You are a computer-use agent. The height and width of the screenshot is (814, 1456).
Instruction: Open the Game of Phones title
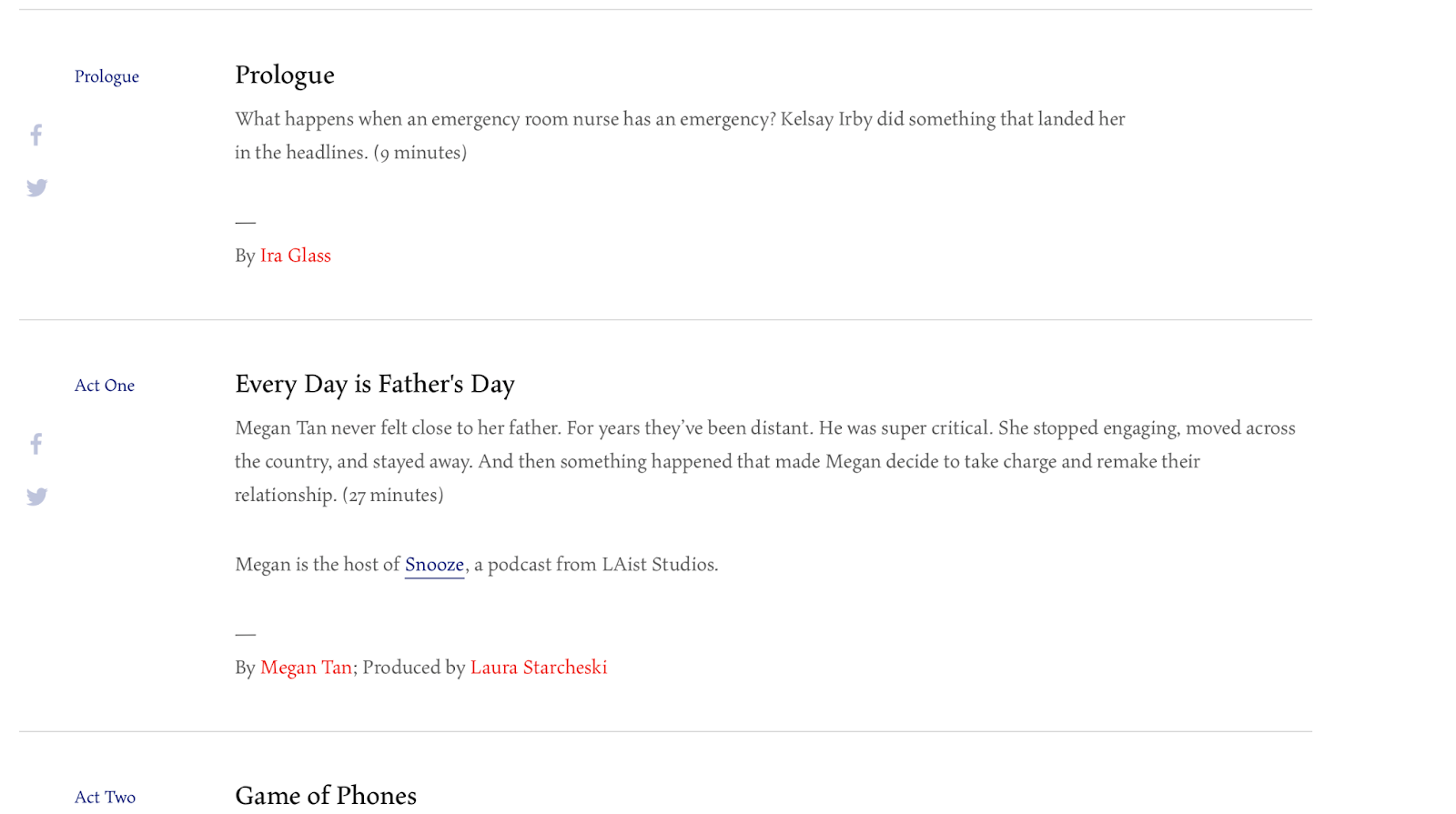(326, 795)
